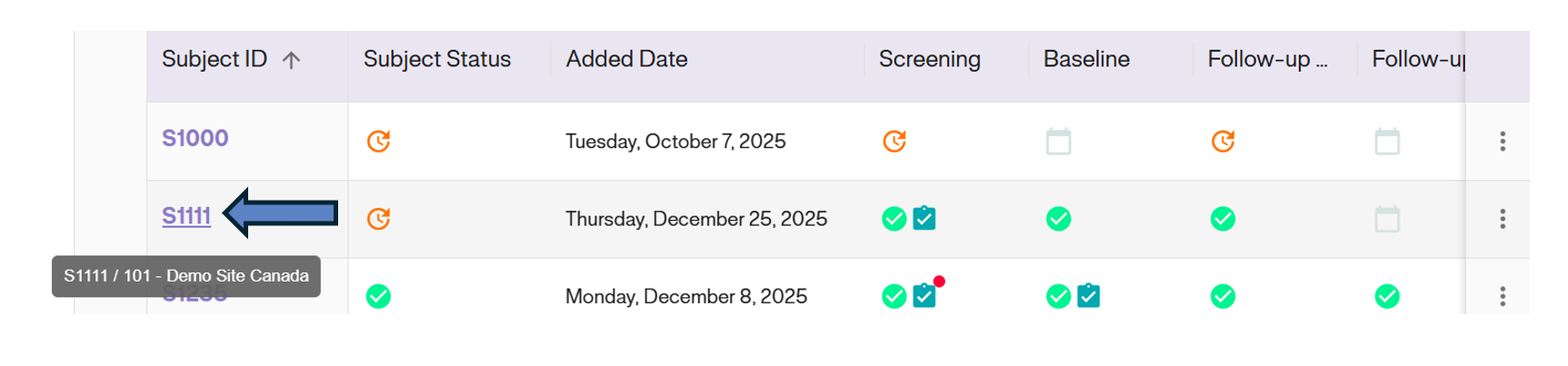
Task: Click S1111 in-progress subject status icon
Action: [x=378, y=219]
